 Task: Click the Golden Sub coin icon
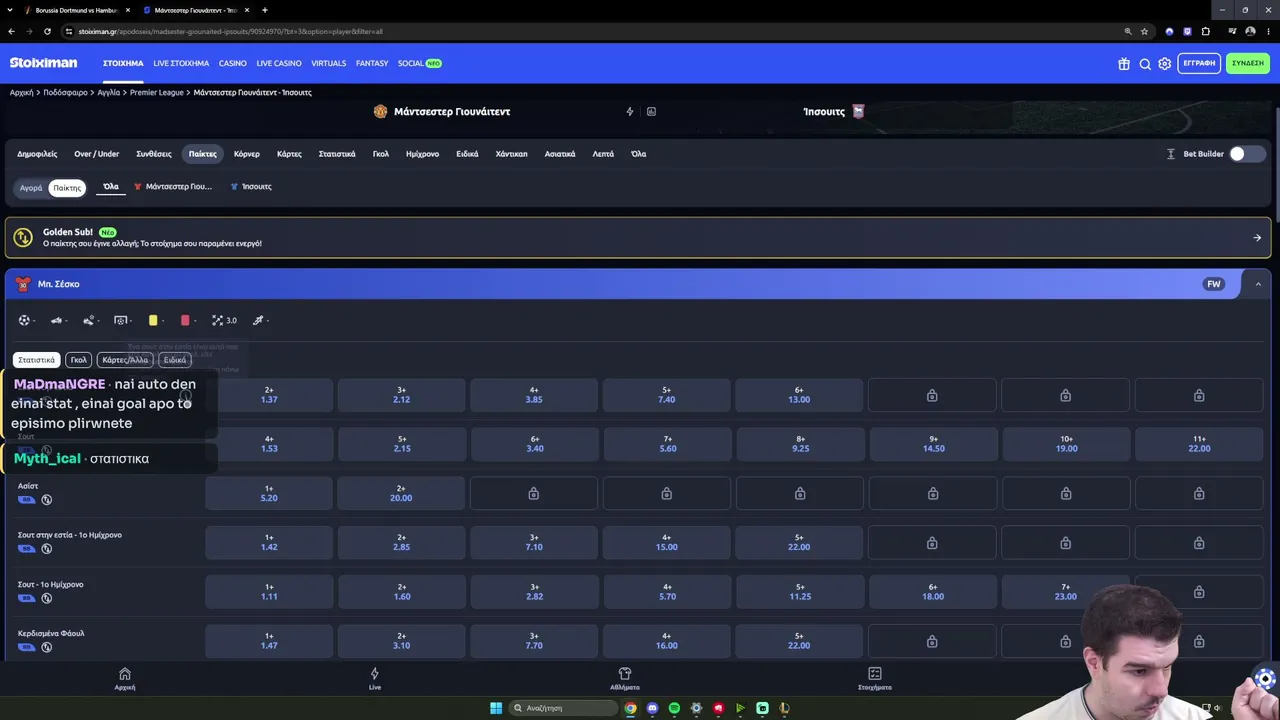pos(23,238)
